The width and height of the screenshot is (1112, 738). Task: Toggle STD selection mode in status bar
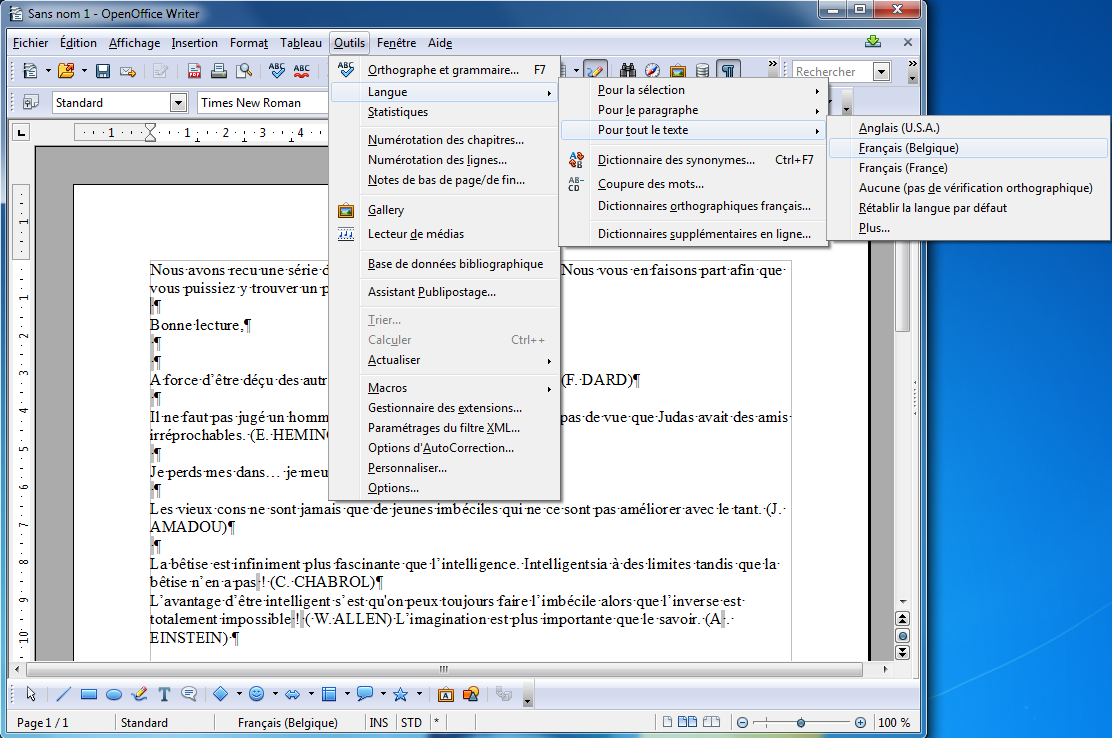(411, 722)
